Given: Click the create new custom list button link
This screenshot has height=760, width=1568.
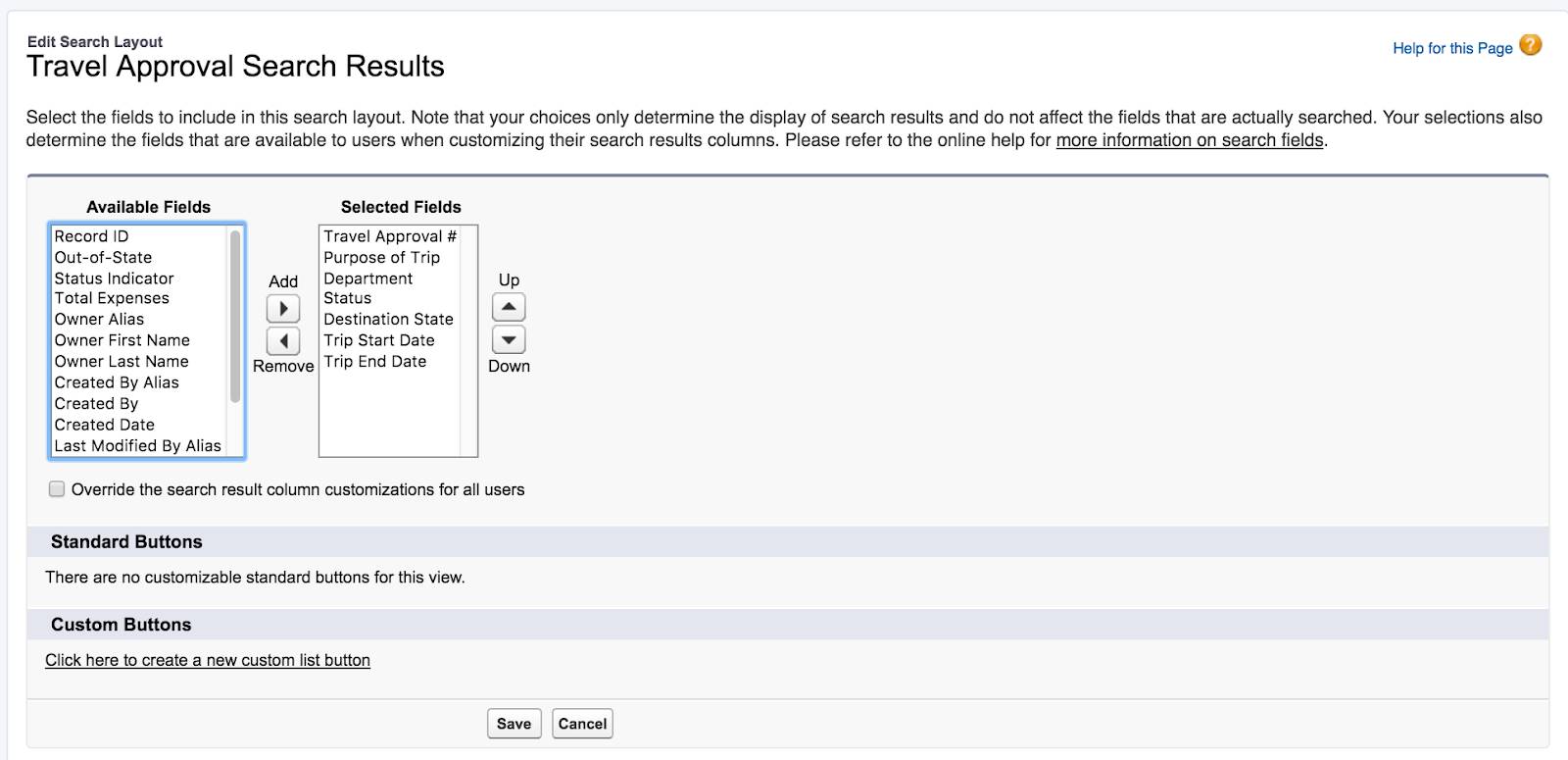Looking at the screenshot, I should 208,660.
